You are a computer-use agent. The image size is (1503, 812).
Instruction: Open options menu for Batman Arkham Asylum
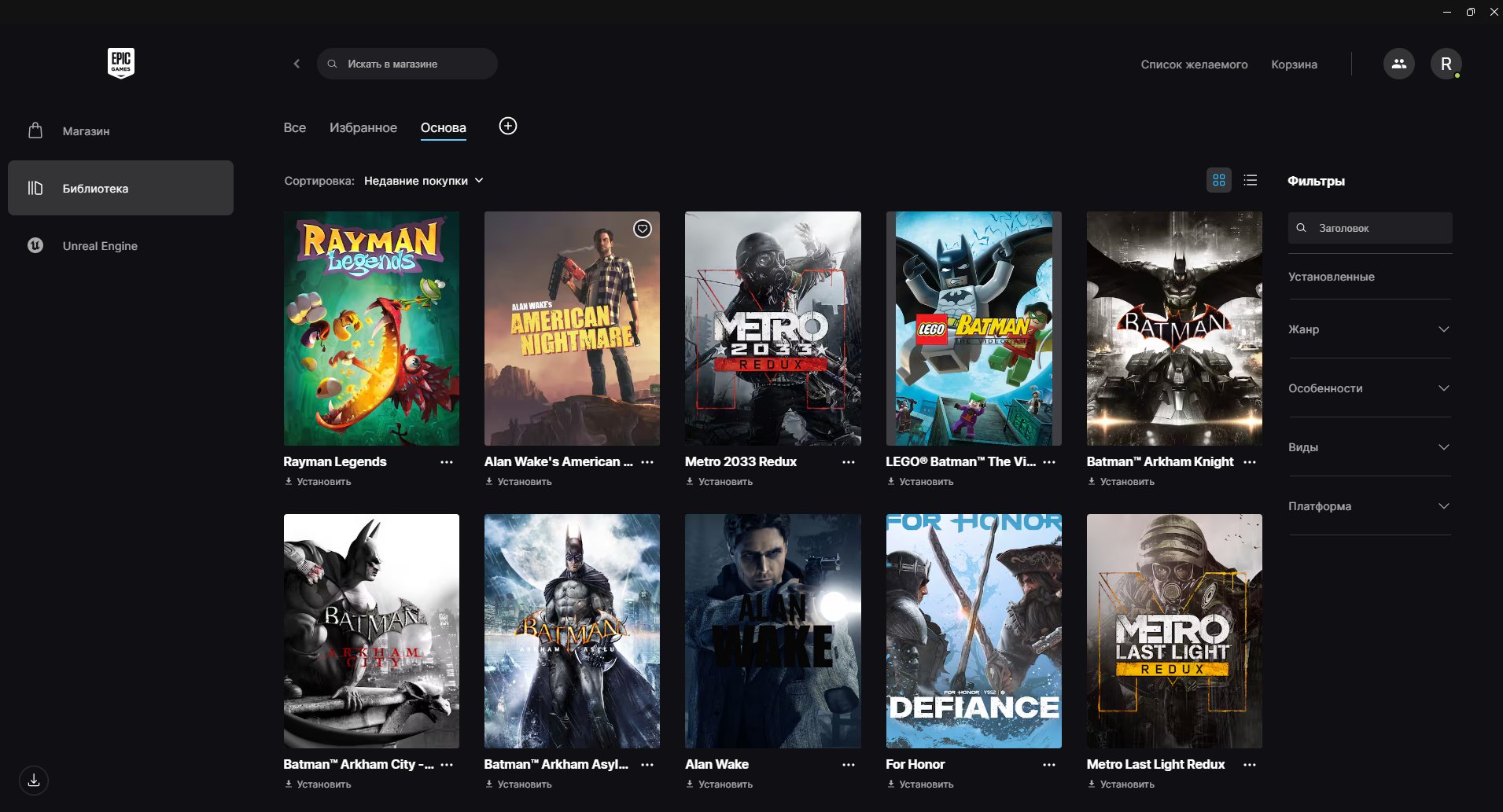point(647,765)
